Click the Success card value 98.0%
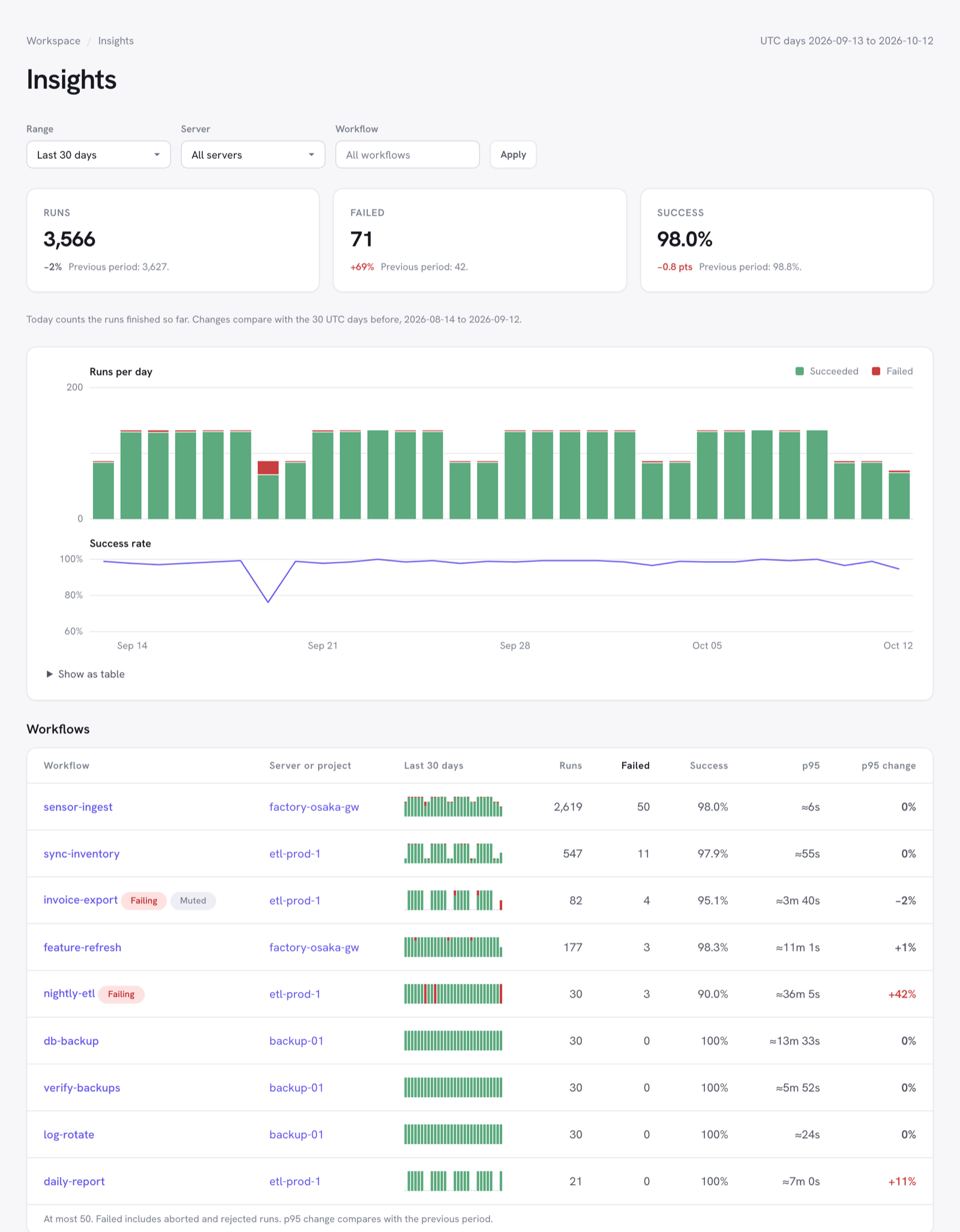The height and width of the screenshot is (1232, 960). tap(685, 239)
